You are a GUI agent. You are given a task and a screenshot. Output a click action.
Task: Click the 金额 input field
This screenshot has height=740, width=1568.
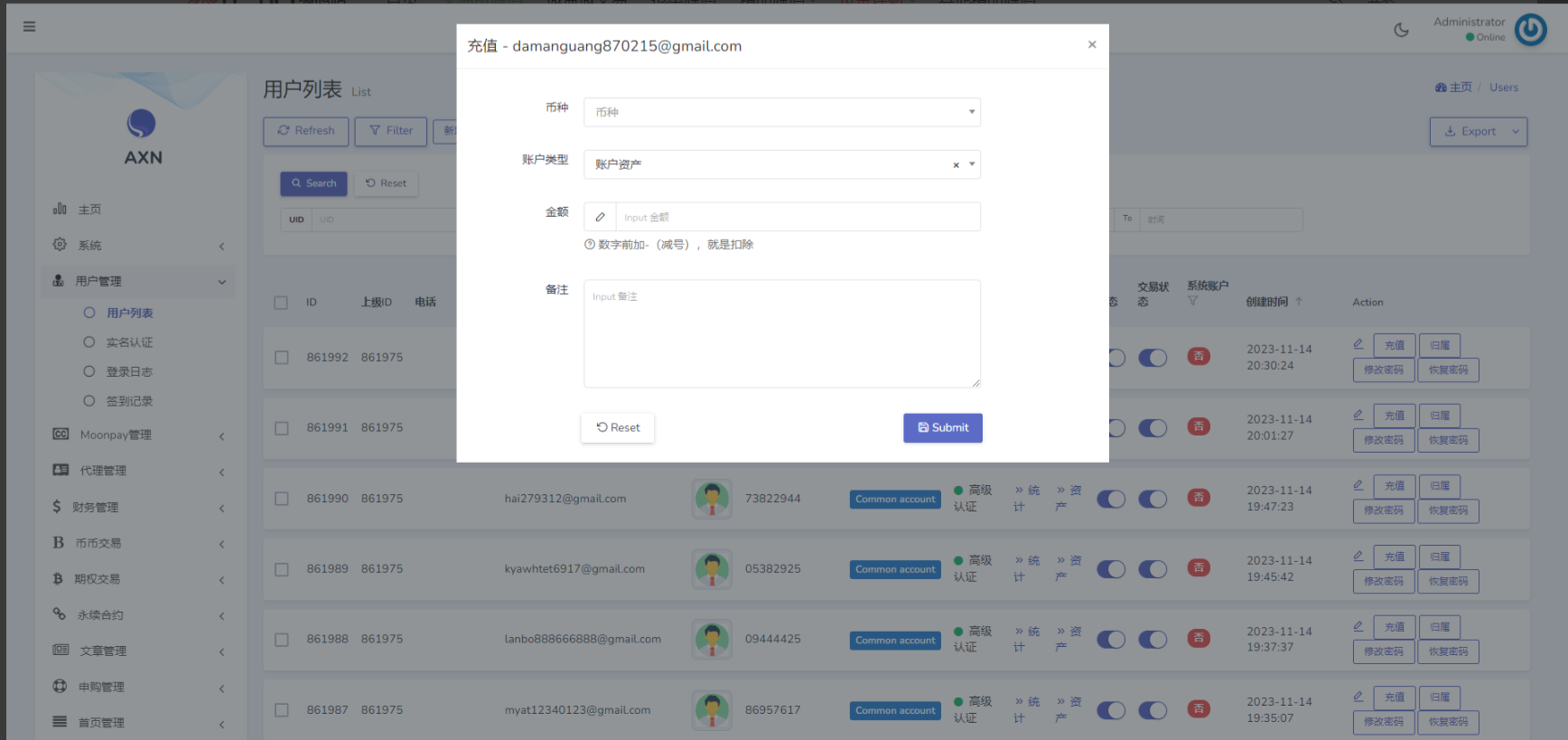(797, 218)
